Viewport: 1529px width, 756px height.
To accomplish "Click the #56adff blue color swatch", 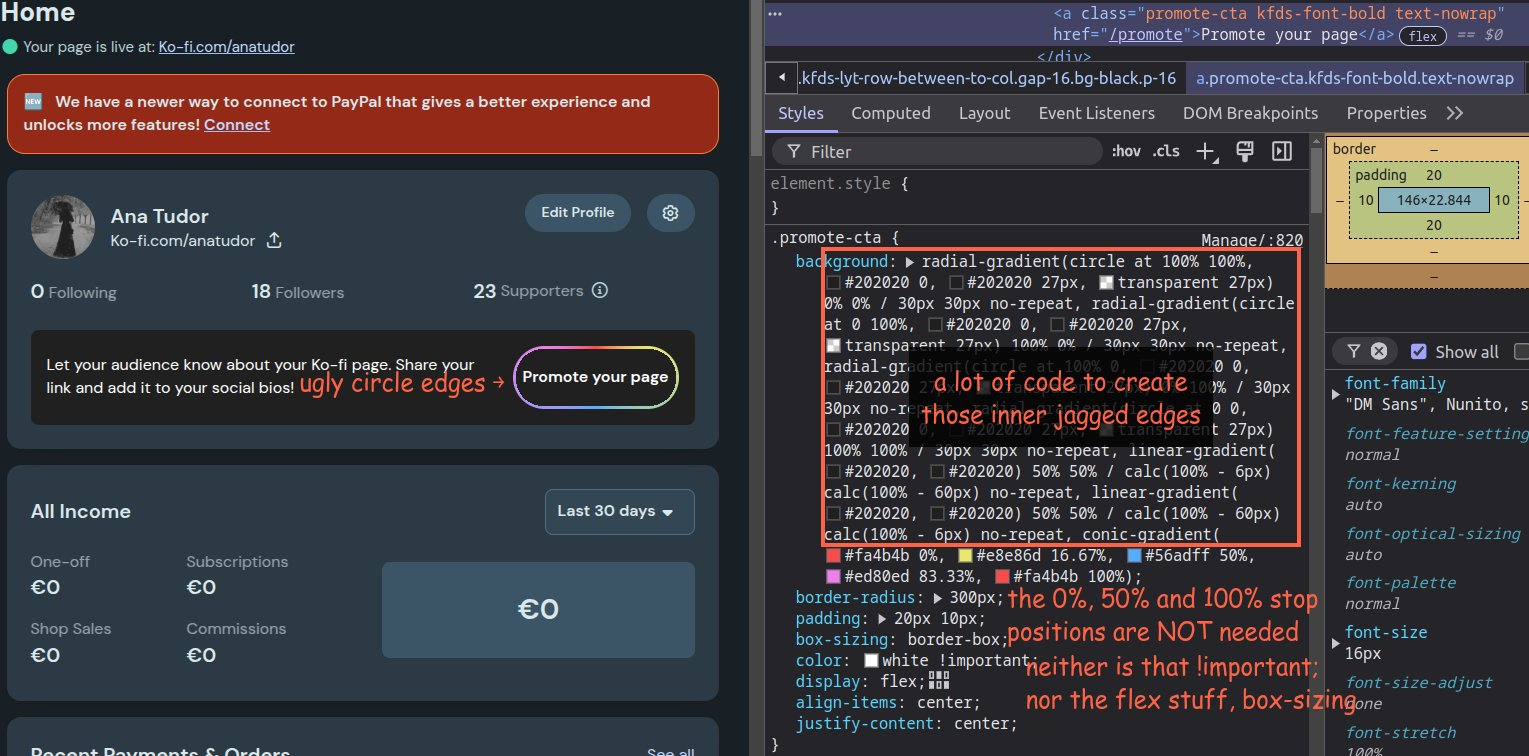I will [x=1134, y=556].
